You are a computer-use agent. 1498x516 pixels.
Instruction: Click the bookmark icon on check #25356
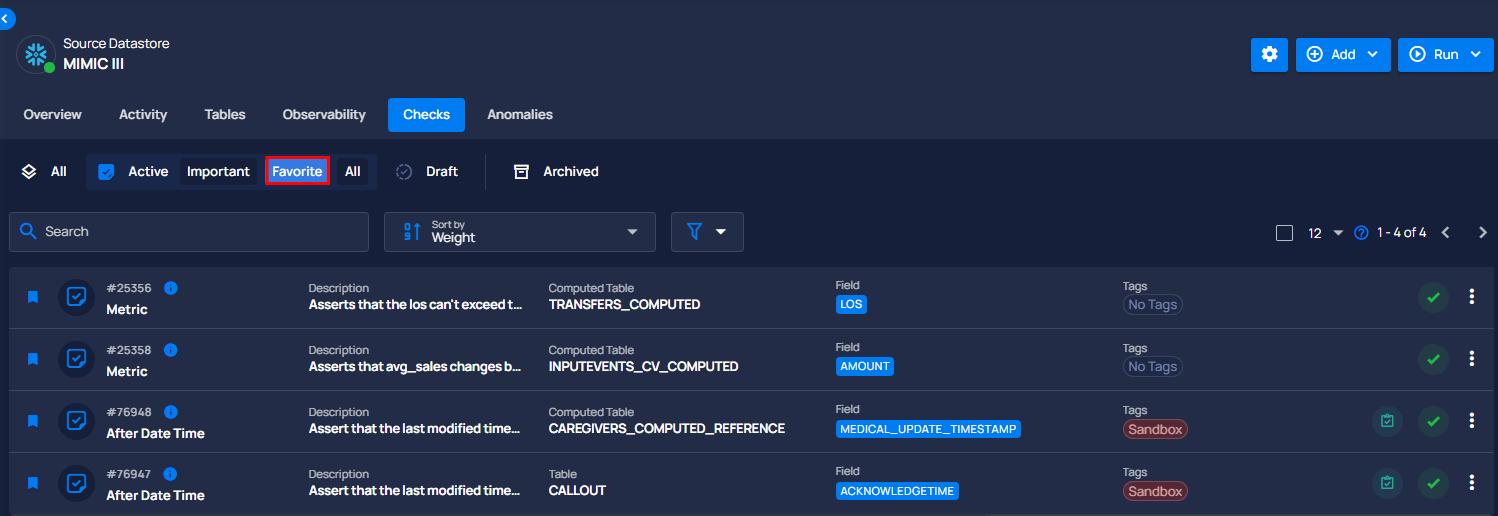click(x=32, y=297)
